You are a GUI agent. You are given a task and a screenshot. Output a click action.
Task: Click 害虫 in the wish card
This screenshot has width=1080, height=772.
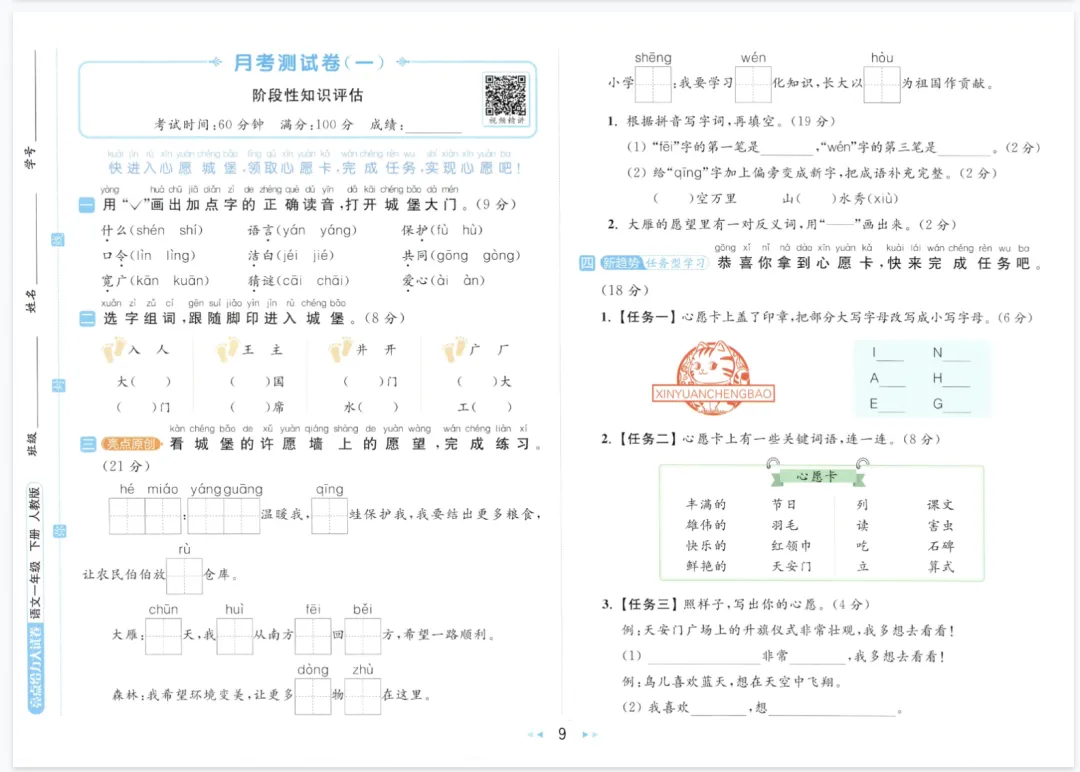point(941,525)
